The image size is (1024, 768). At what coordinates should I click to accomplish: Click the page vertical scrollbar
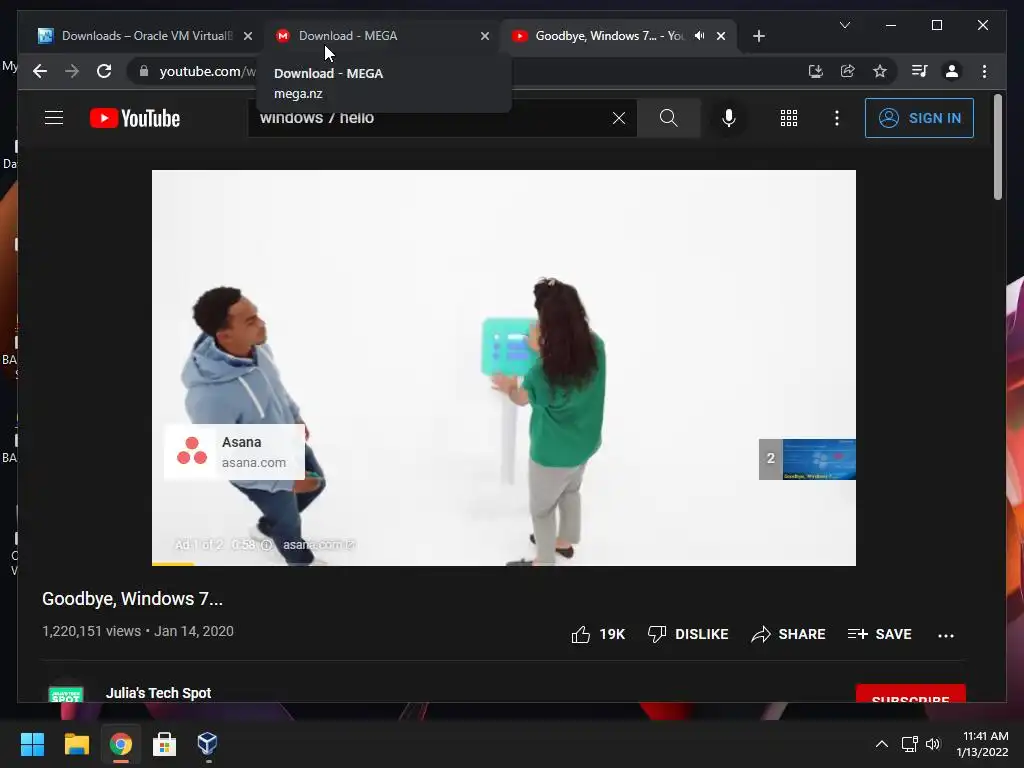point(997,147)
